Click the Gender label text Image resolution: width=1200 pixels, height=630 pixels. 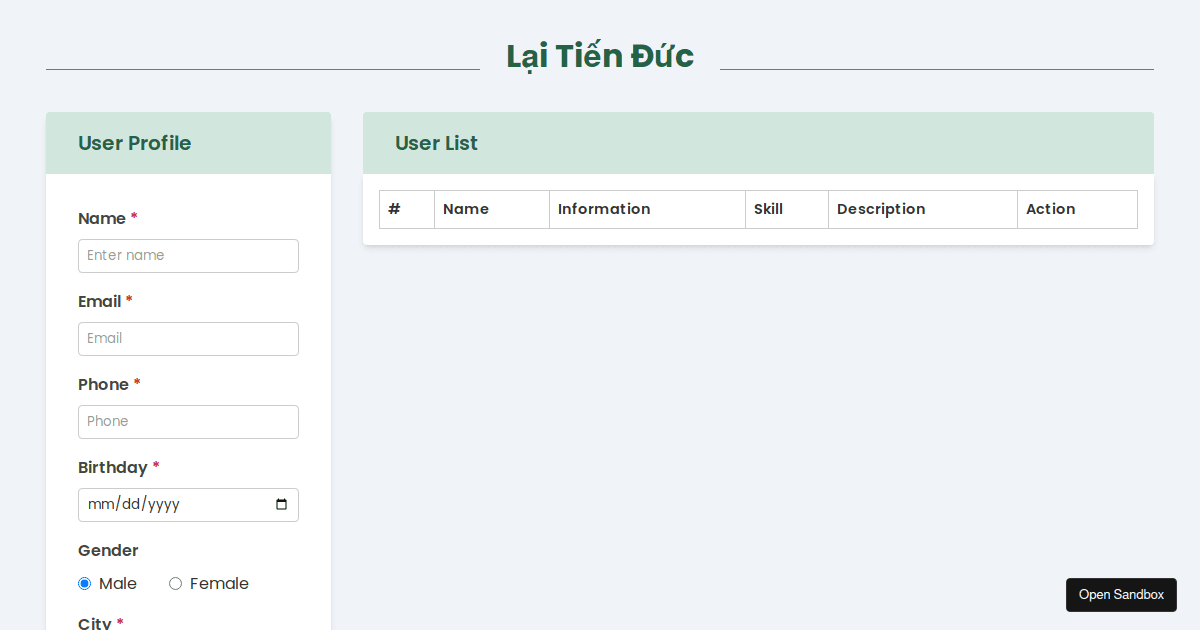coord(107,550)
